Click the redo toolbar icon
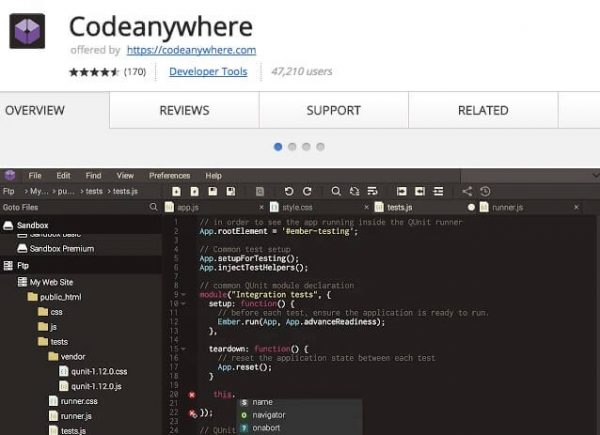The height and width of the screenshot is (435, 600). coord(307,191)
